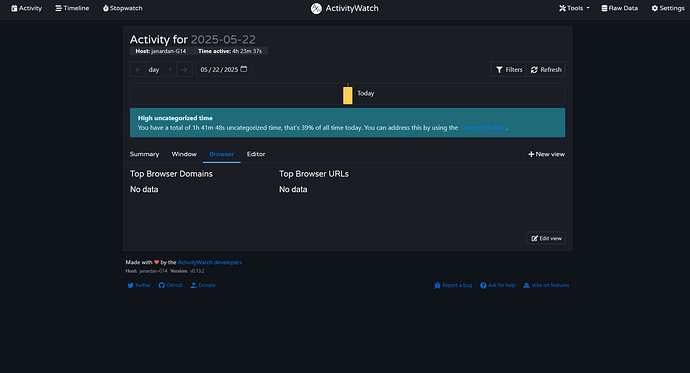Open the Activity page from navbar
Screen dimensions: 690x373
tap(26, 8)
